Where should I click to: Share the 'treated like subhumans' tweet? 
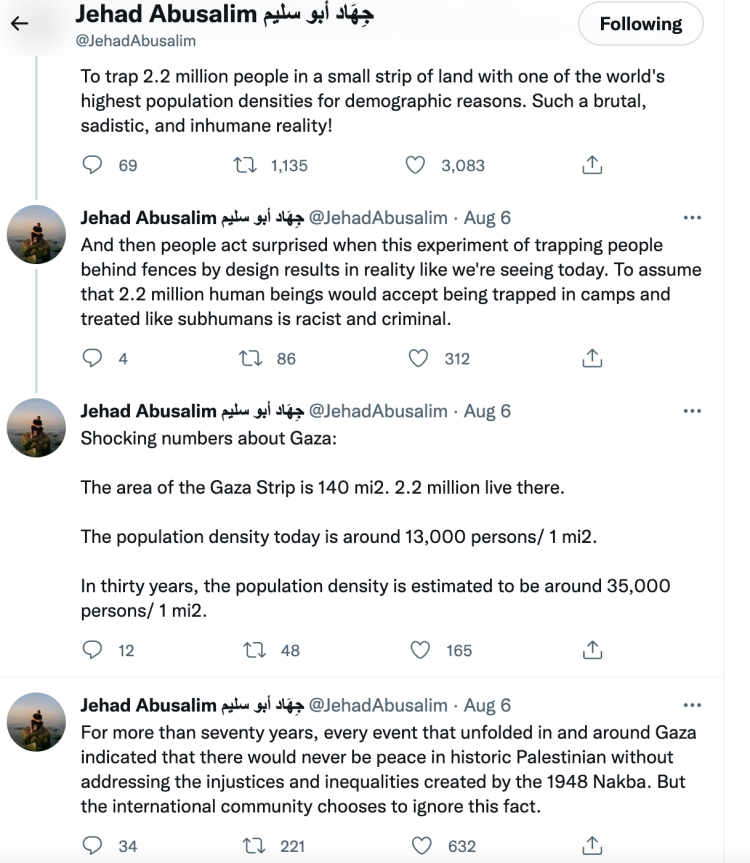[x=592, y=358]
